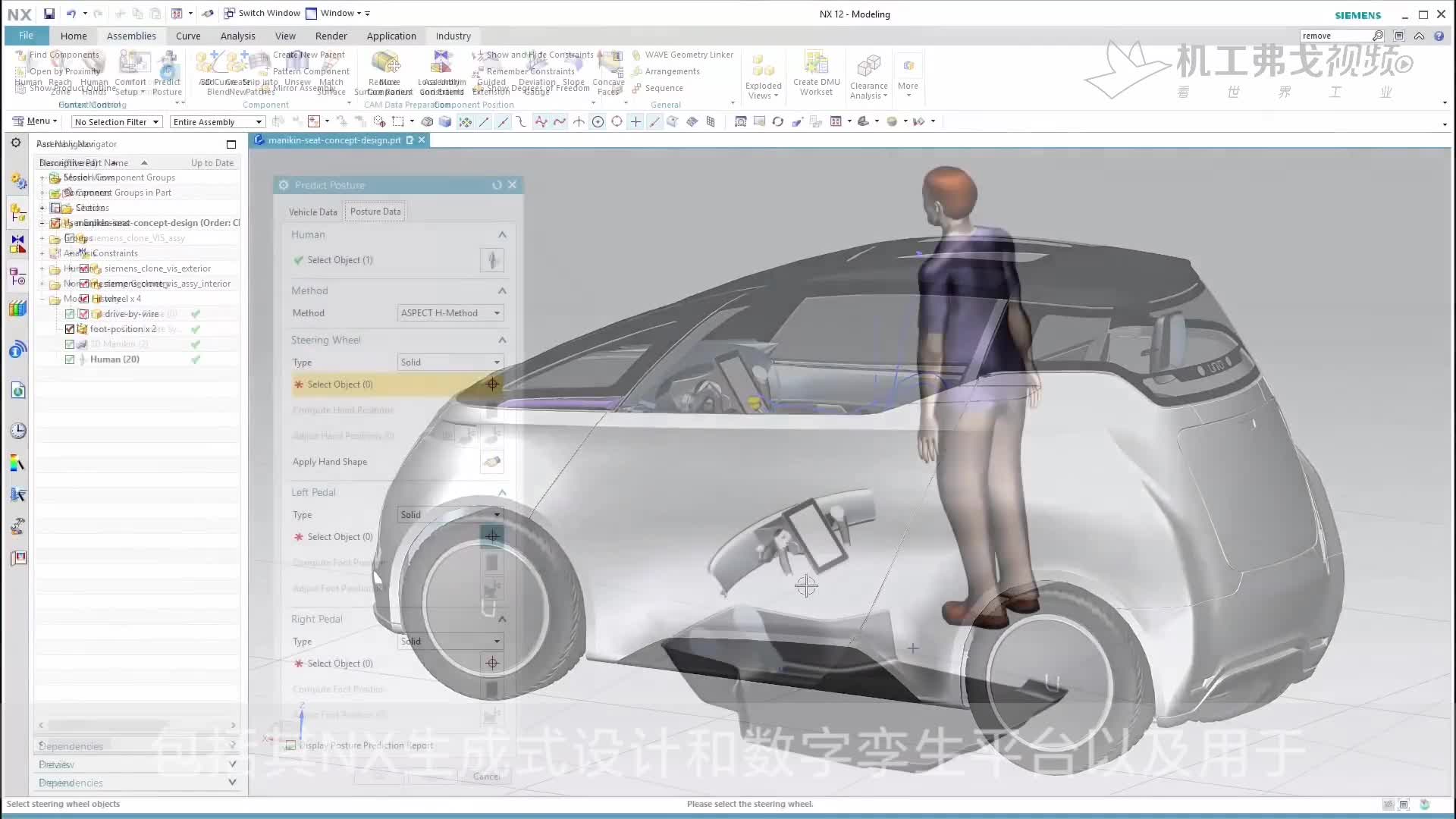
Task: Toggle the Sections row checkbox
Action: 55,208
